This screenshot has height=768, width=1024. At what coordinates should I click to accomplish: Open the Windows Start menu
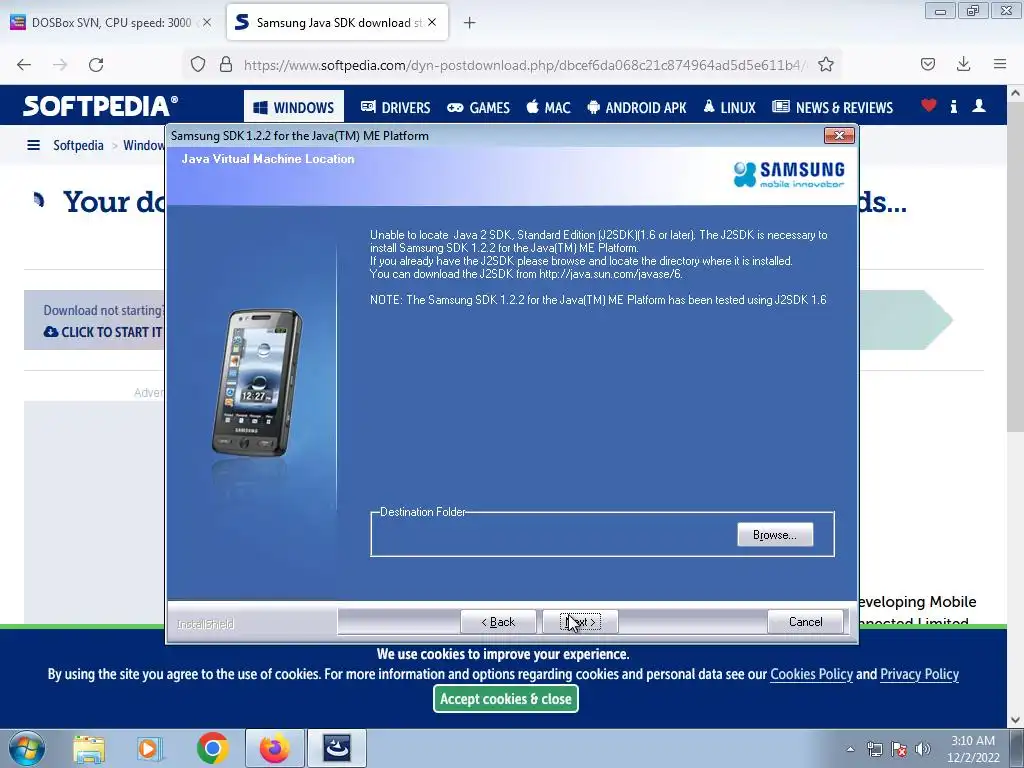(x=27, y=748)
